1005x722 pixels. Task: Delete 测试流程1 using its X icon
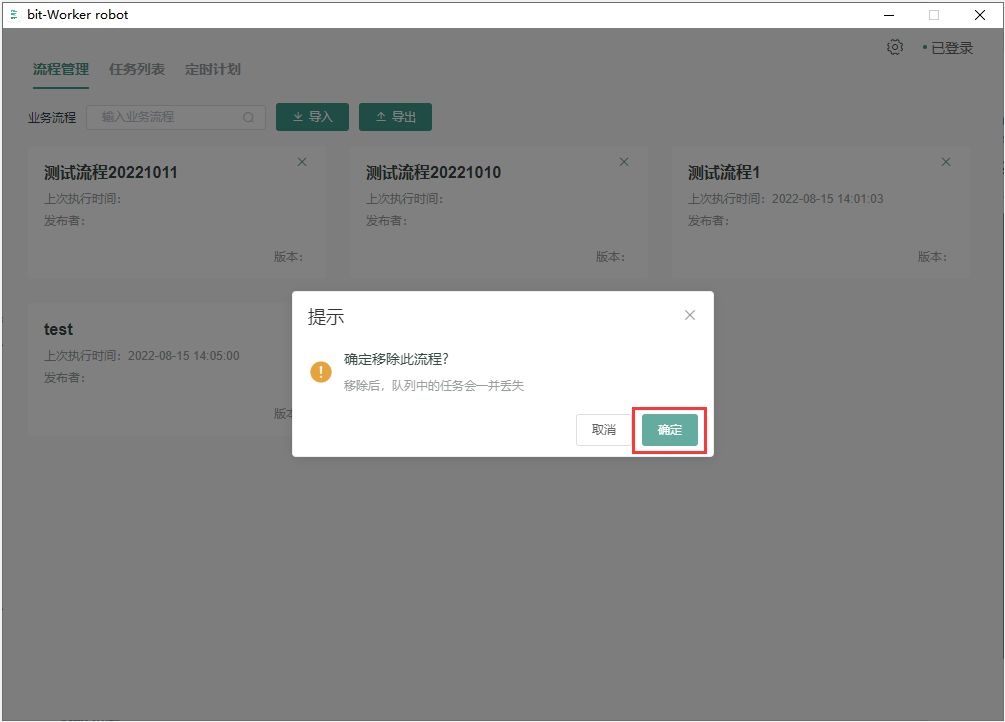[946, 162]
